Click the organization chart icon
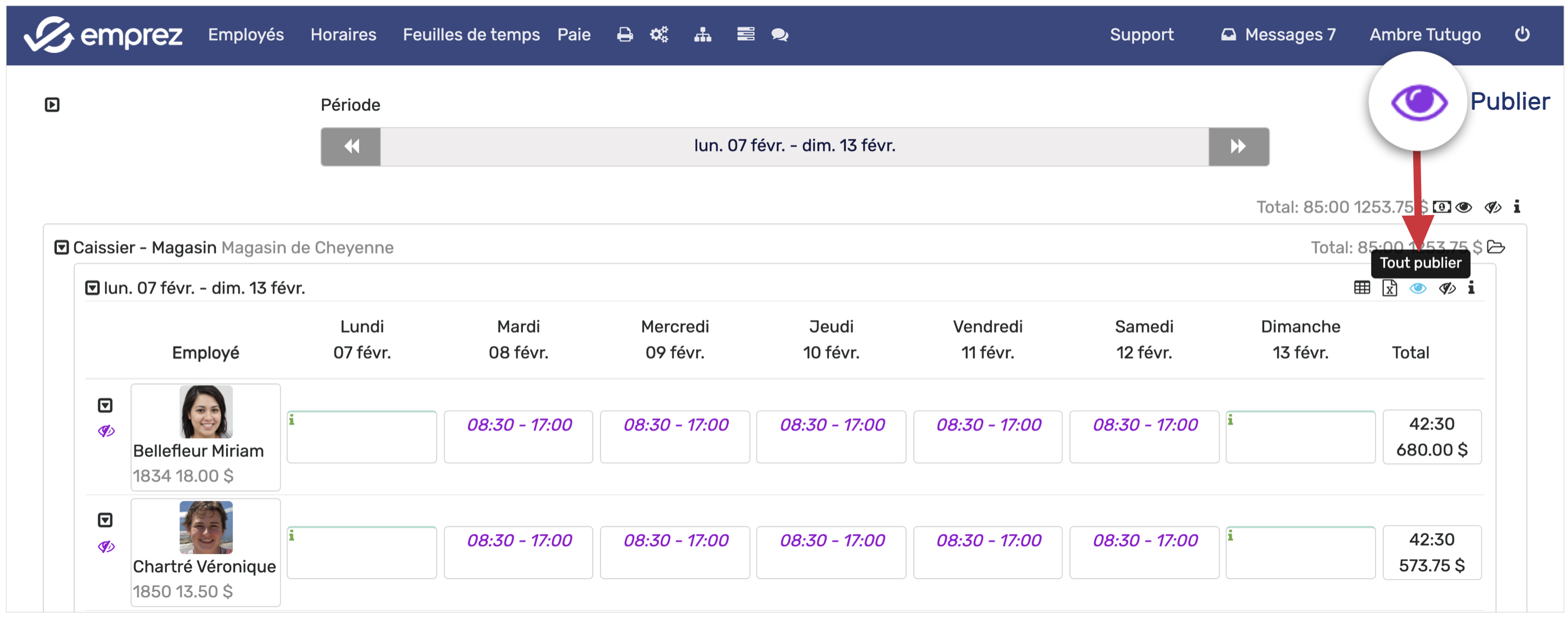The image size is (1568, 617). pos(702,35)
